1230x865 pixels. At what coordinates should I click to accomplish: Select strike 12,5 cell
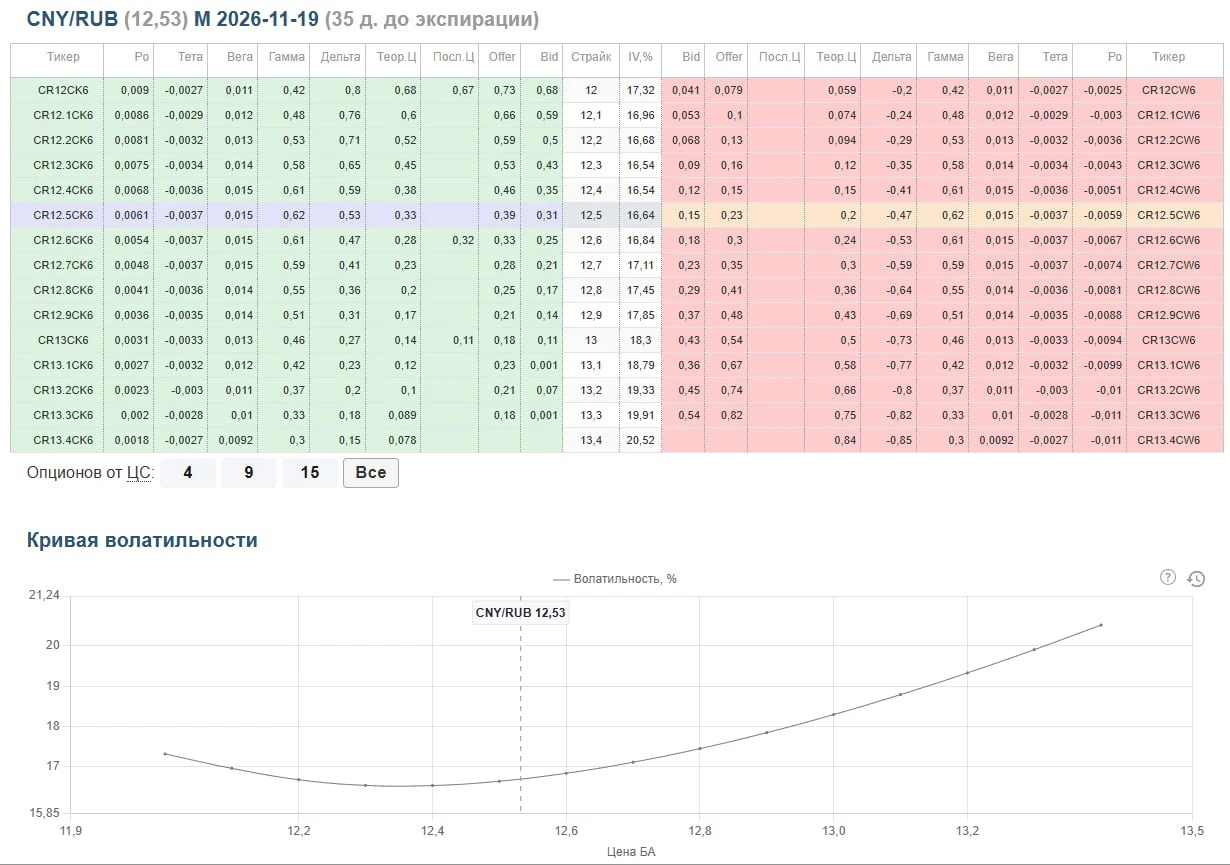pyautogui.click(x=591, y=215)
